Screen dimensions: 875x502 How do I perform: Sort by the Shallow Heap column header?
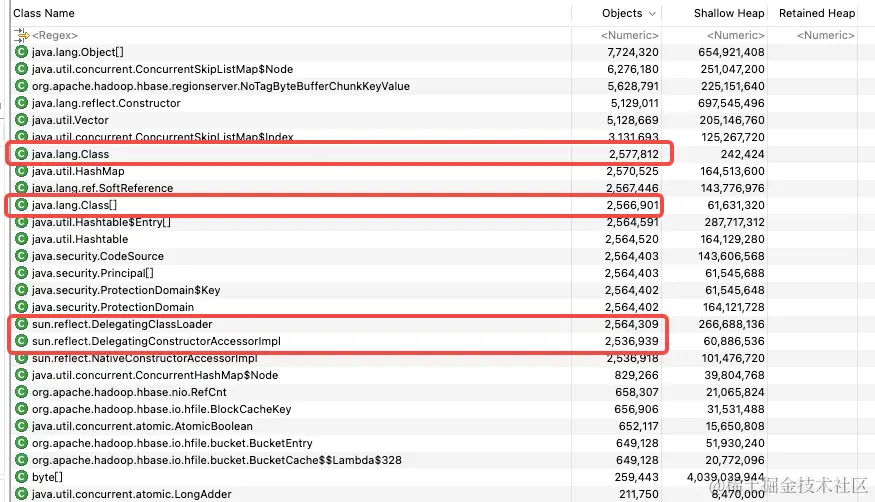729,13
